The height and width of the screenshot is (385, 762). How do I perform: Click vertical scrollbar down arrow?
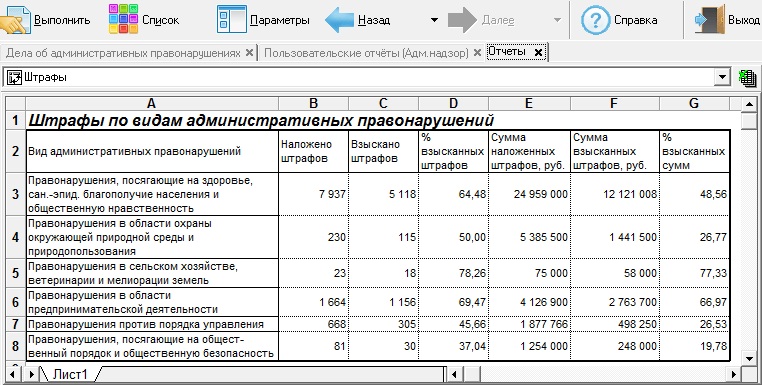749,359
